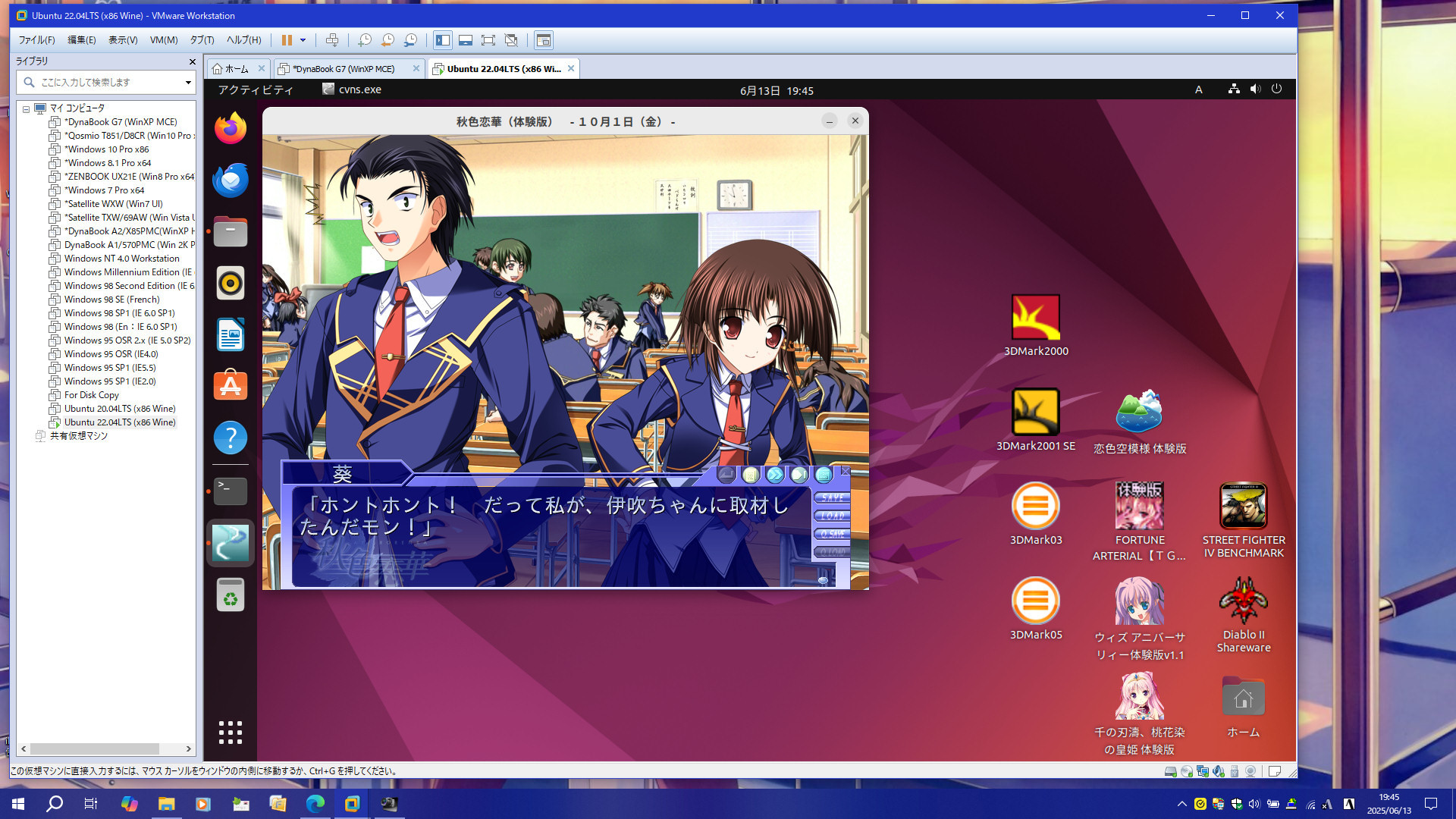Open the snapshot manager (clock with wrench)

(410, 40)
